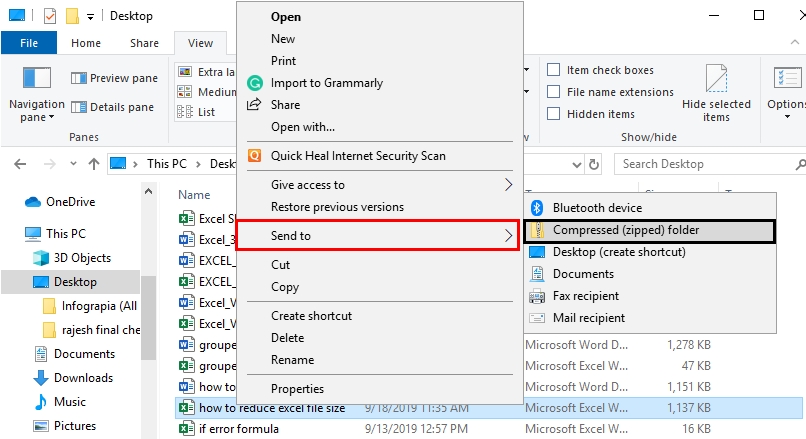This screenshot has width=806, height=439.
Task: Click the Quick Heal Internet Security Scan icon
Action: [254, 156]
